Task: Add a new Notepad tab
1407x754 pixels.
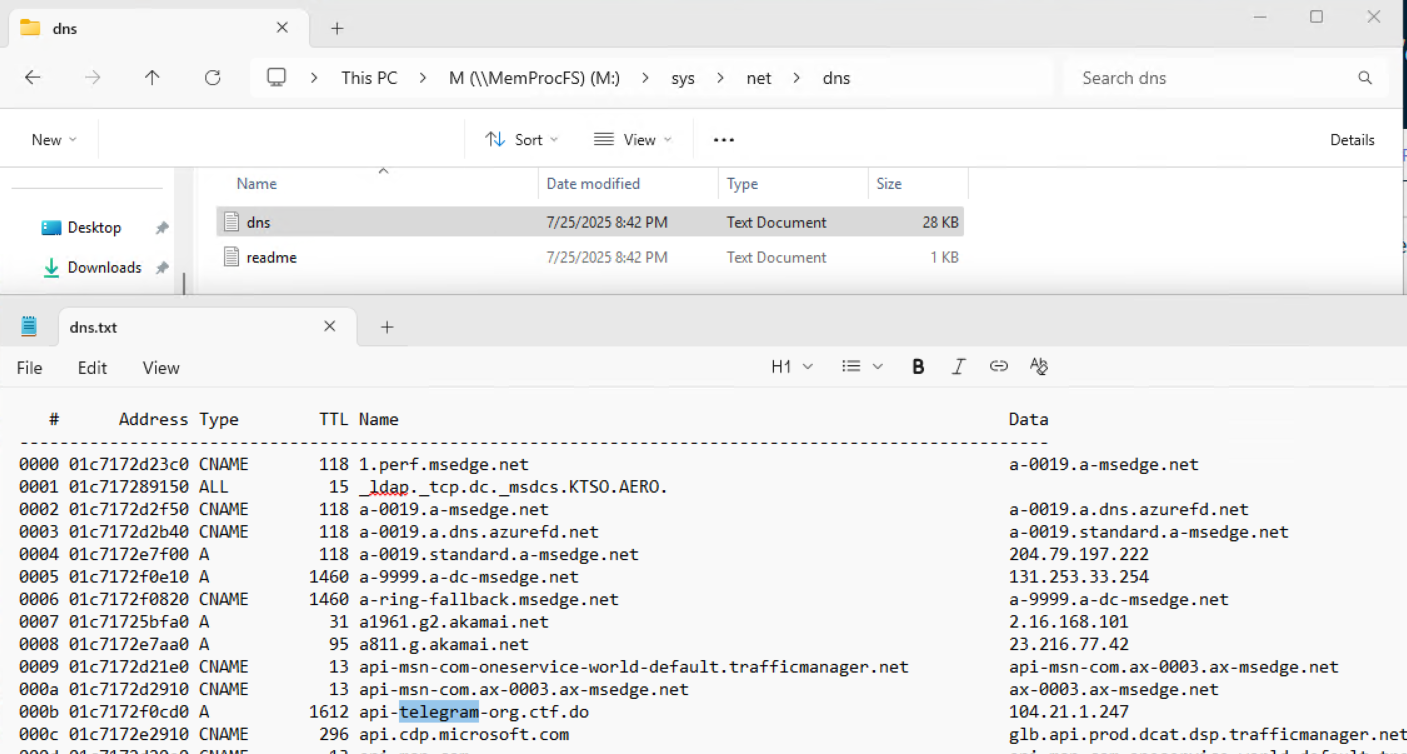Action: [387, 327]
